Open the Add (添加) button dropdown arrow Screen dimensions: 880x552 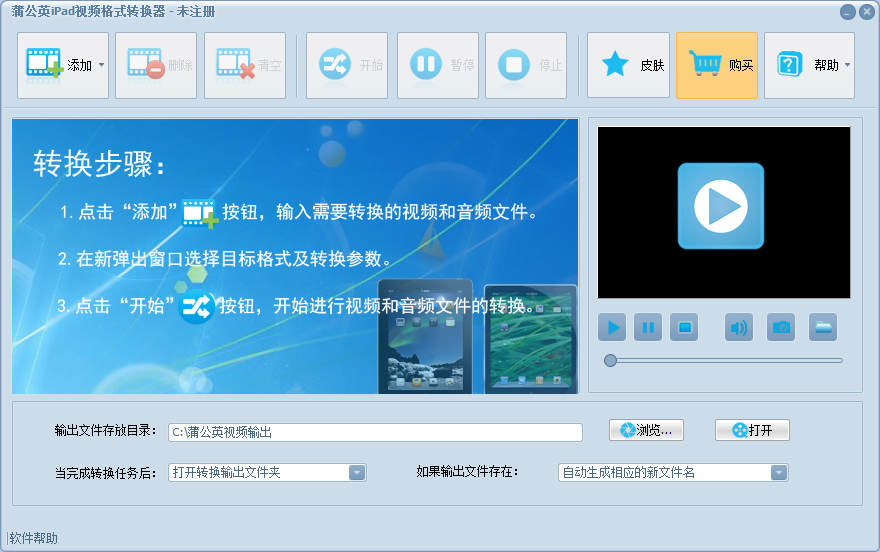(x=101, y=66)
